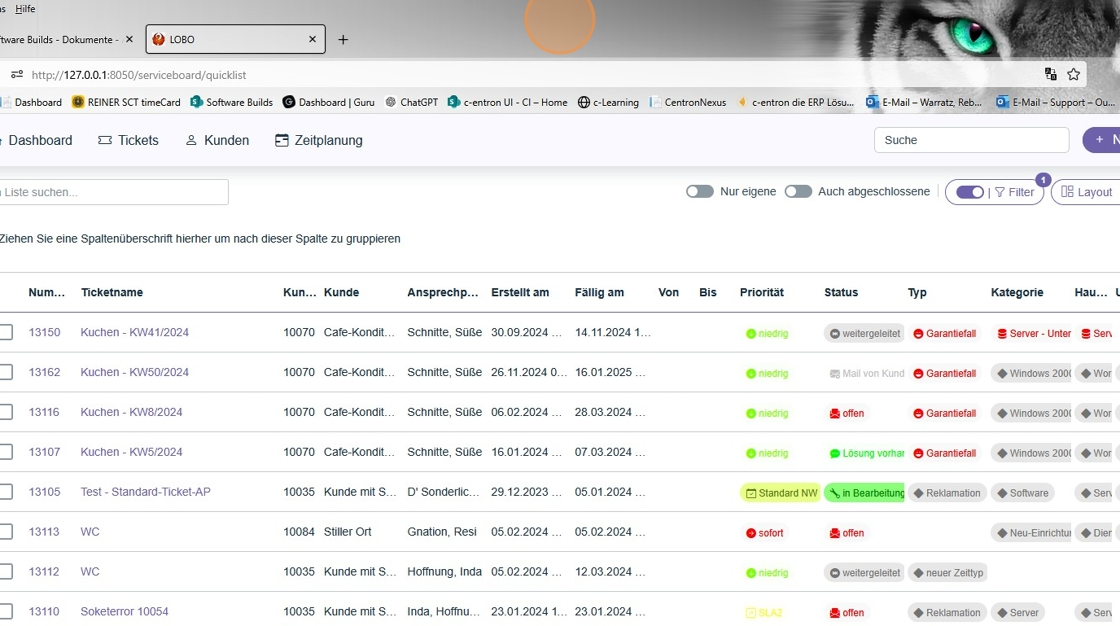The image size is (1120, 626).
Task: Sort by the 'Fällig am' column header
Action: 599,292
